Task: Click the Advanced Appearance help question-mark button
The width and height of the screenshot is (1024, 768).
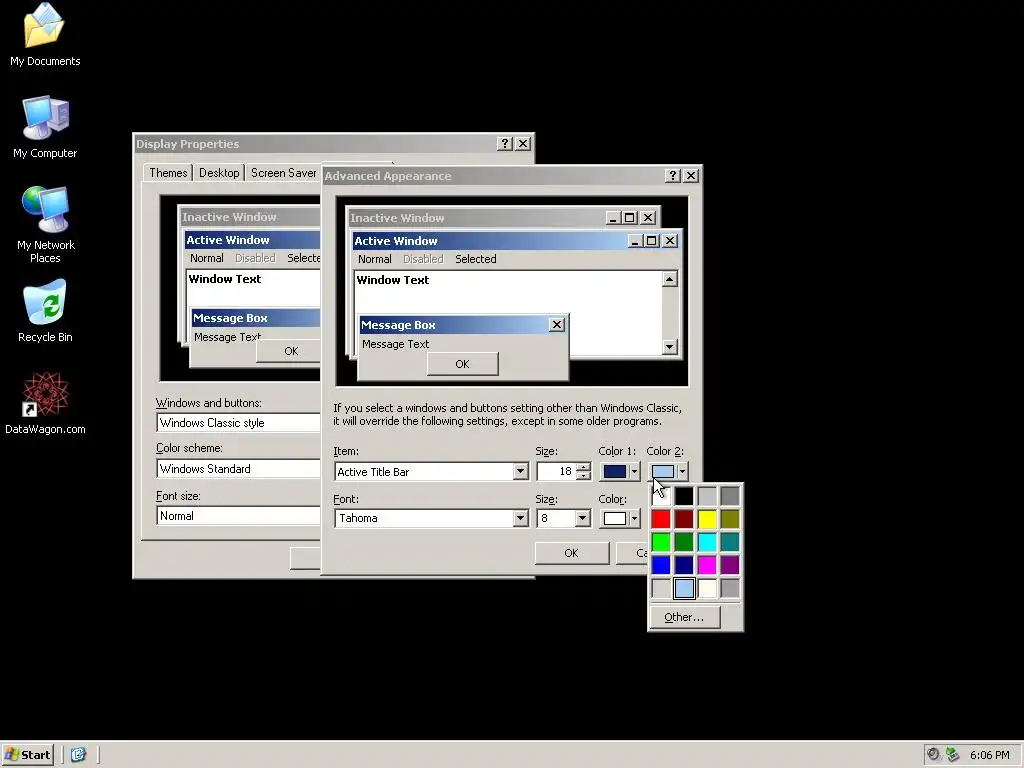Action: [x=672, y=176]
